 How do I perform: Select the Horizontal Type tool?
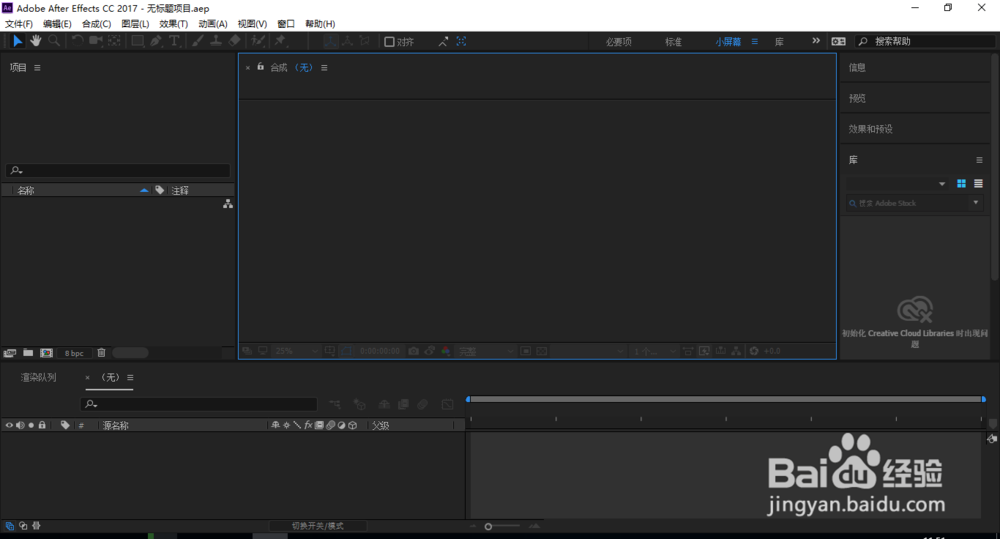click(x=173, y=41)
